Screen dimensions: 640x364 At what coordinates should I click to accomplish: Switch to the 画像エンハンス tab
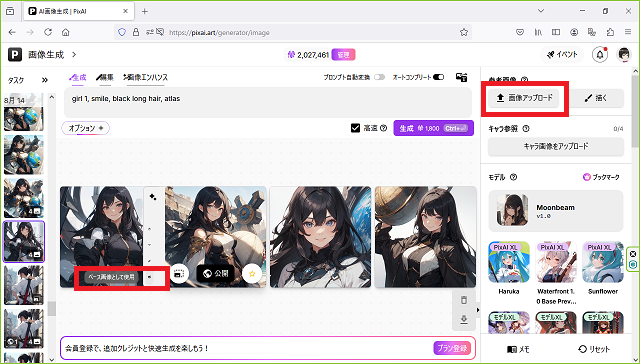[x=146, y=77]
